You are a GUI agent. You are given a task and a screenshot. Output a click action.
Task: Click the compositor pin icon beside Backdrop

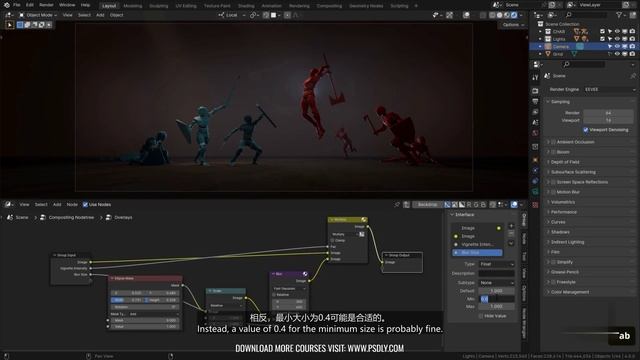(x=397, y=204)
